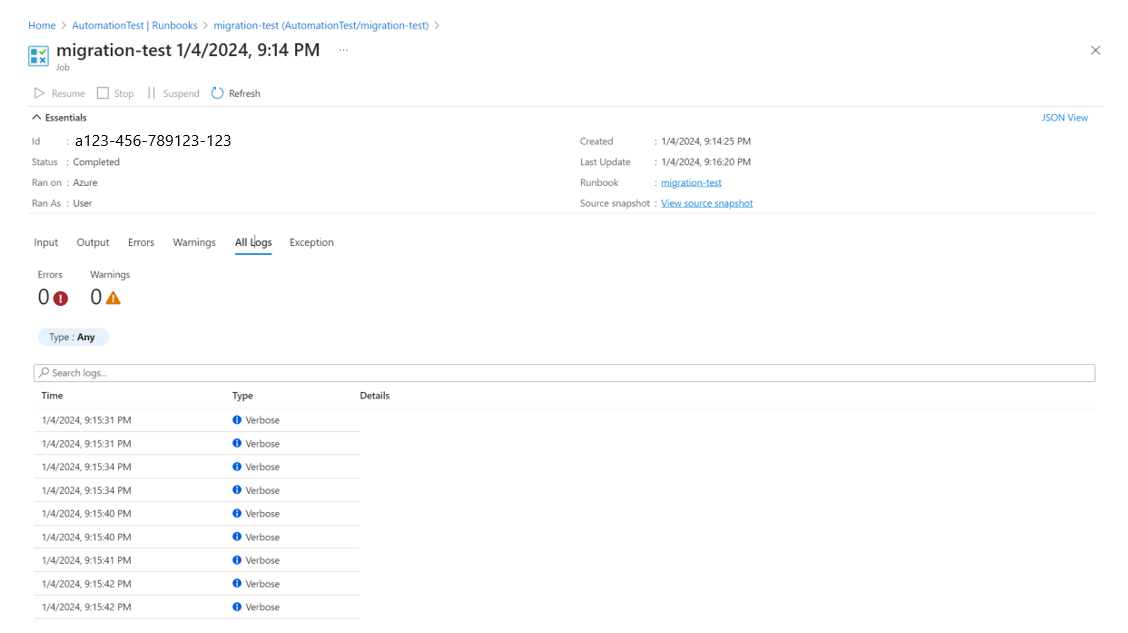Screen dimensions: 1128x633
Task: Select the All Logs tab
Action: 253,242
